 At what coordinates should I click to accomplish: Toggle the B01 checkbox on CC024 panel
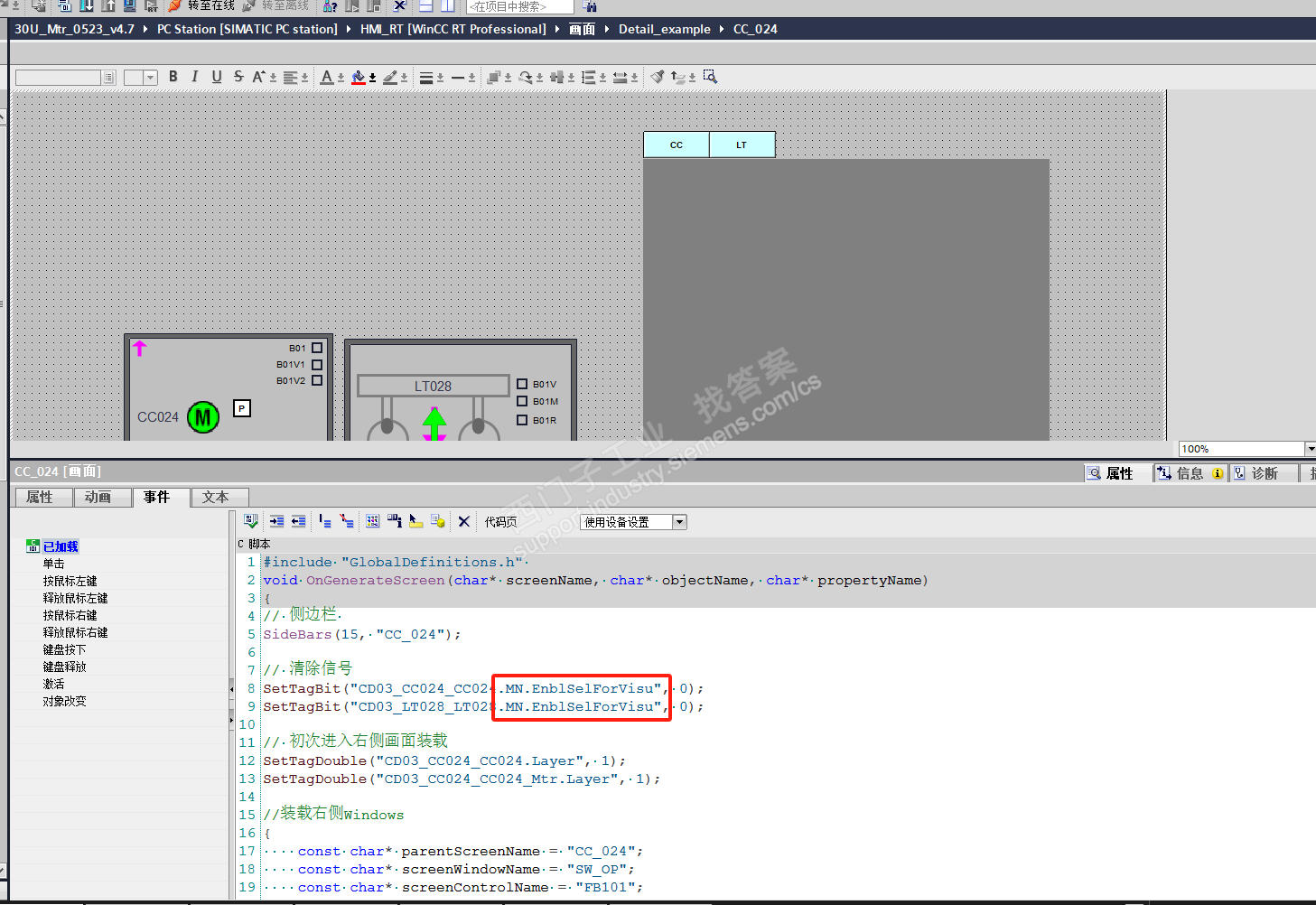tap(317, 348)
